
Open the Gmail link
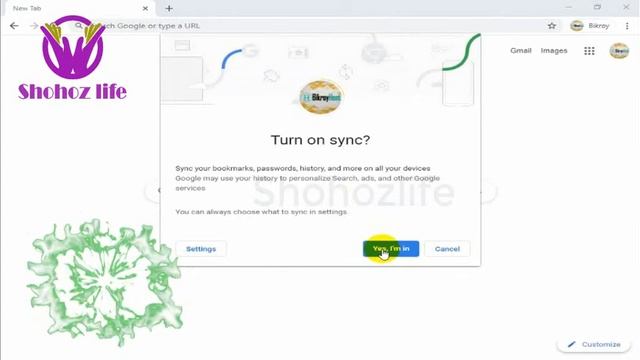click(520, 51)
